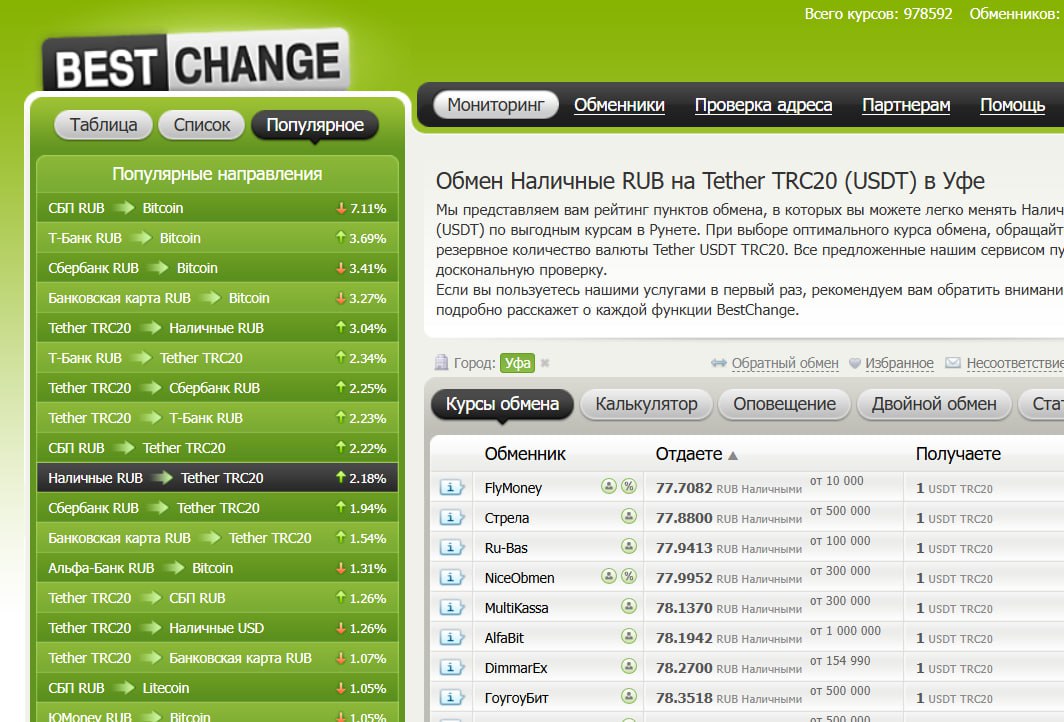The width and height of the screenshot is (1064, 722).
Task: Click the city building icon next to Город
Action: pos(442,362)
